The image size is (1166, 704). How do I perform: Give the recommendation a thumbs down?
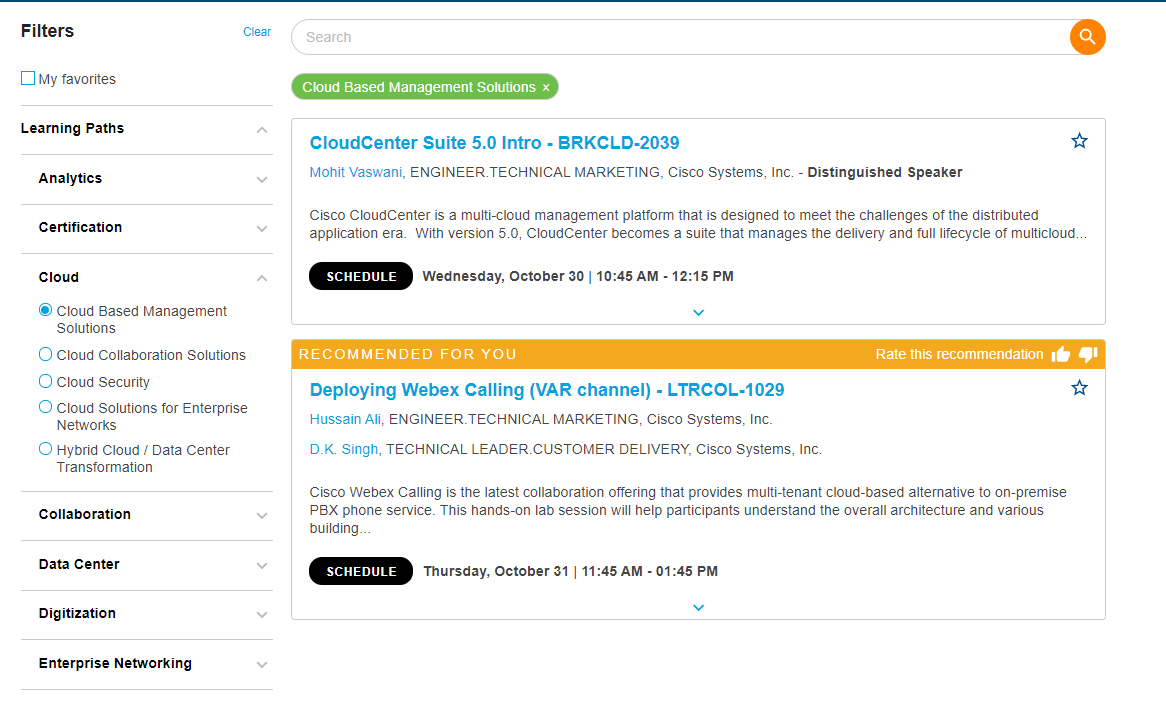[1088, 354]
